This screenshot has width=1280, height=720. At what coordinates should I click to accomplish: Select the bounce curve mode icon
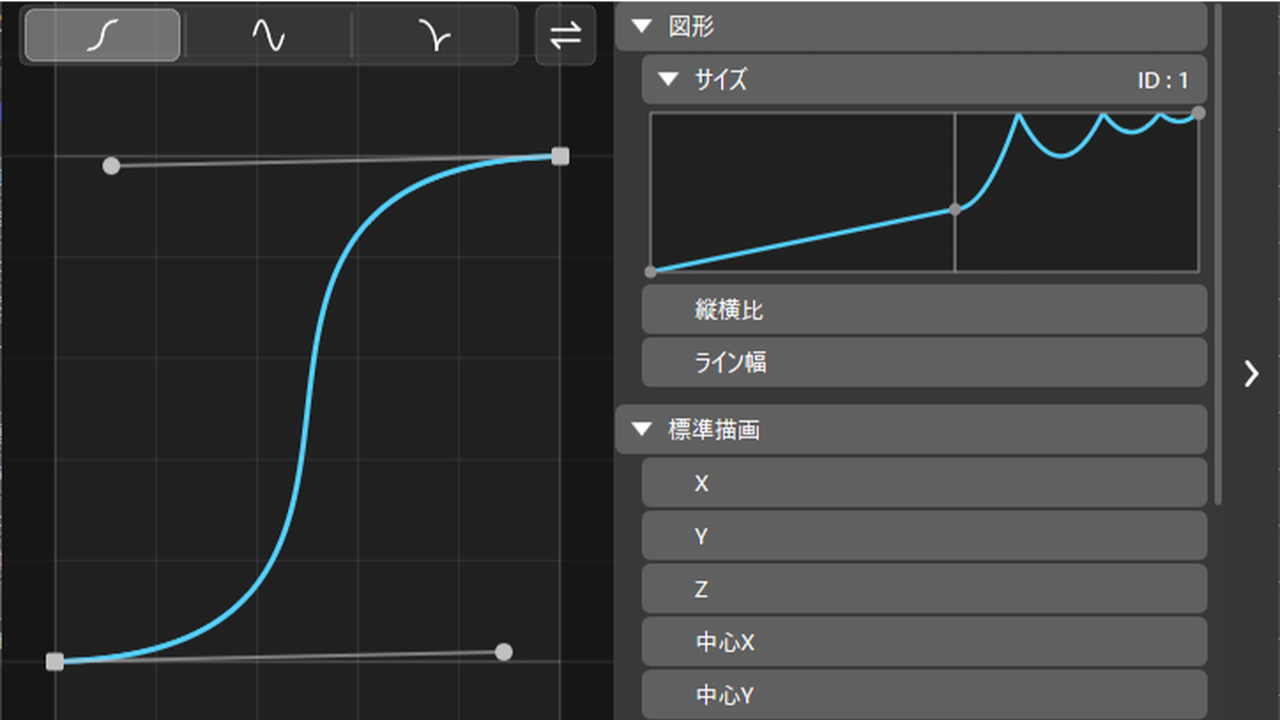(435, 35)
